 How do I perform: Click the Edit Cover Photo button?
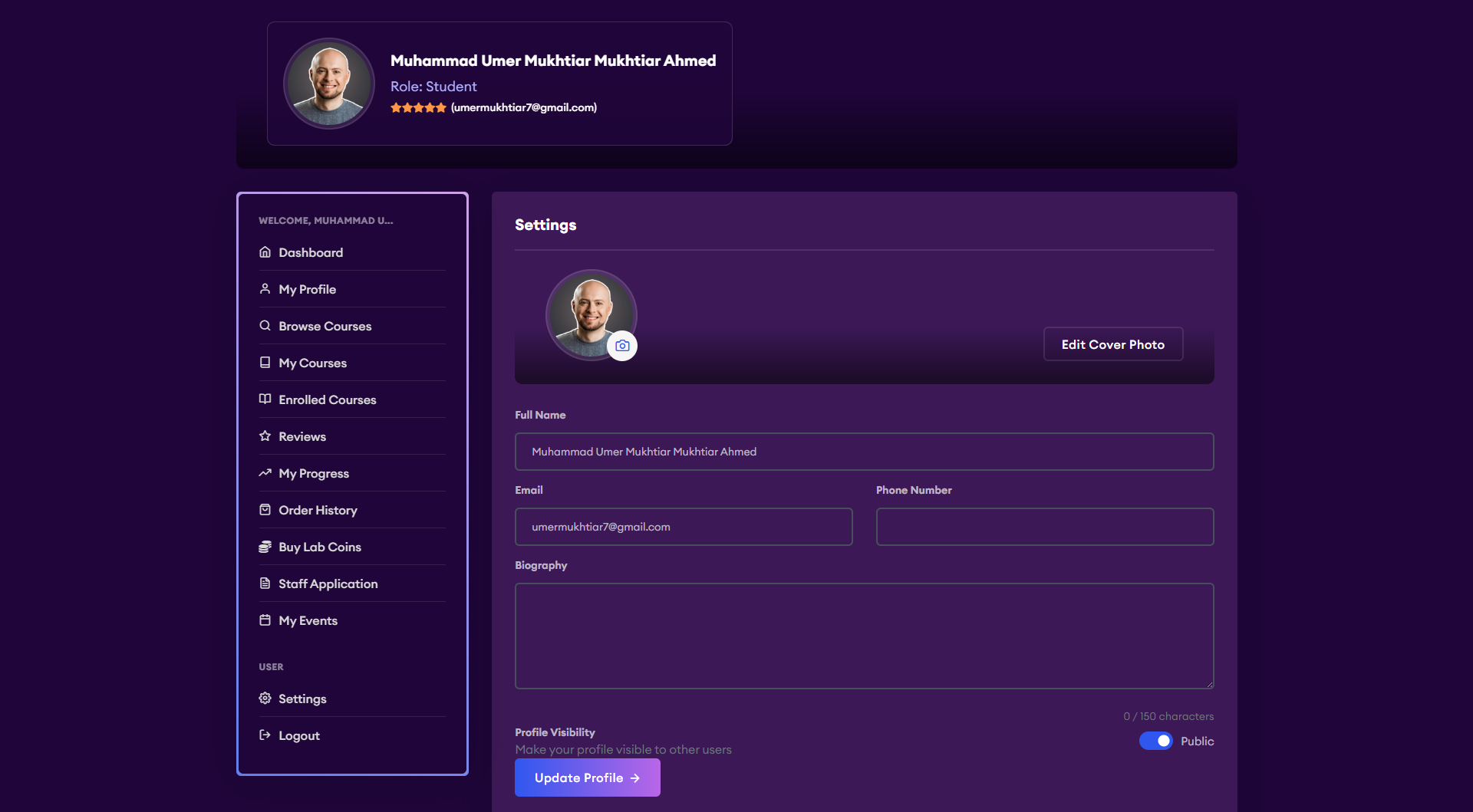point(1113,344)
